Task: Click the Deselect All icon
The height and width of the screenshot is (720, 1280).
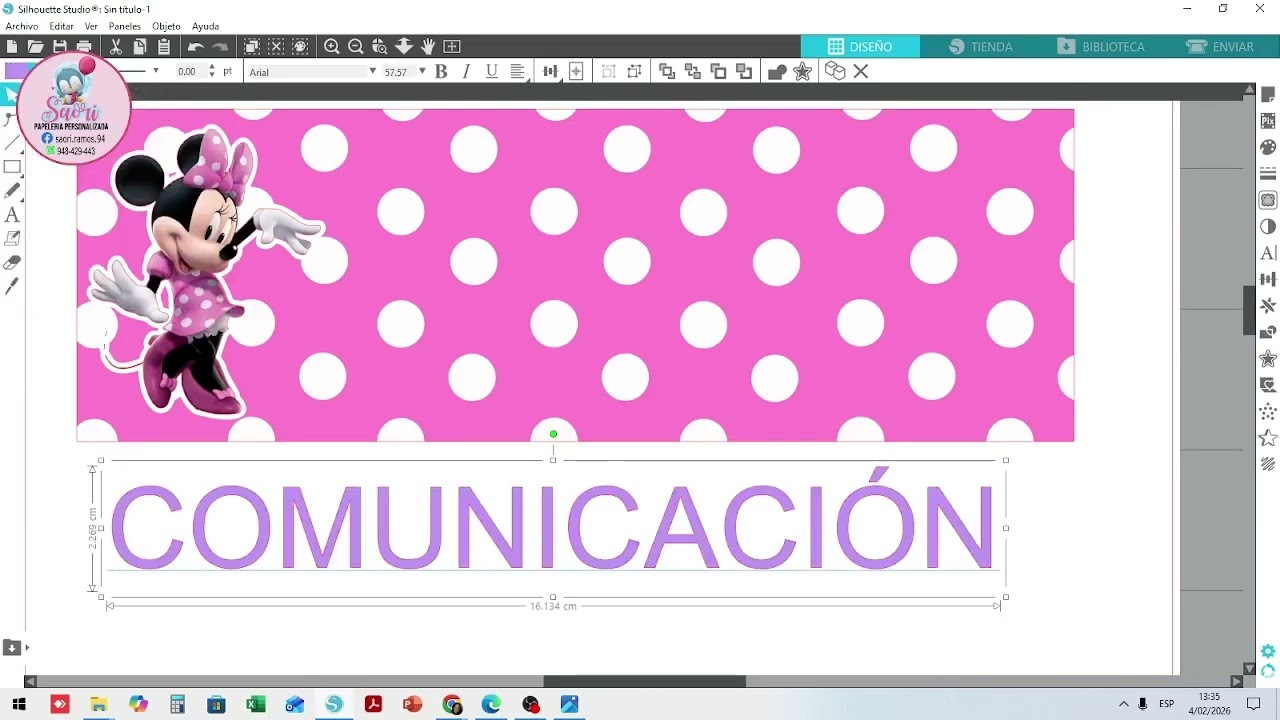Action: point(276,46)
